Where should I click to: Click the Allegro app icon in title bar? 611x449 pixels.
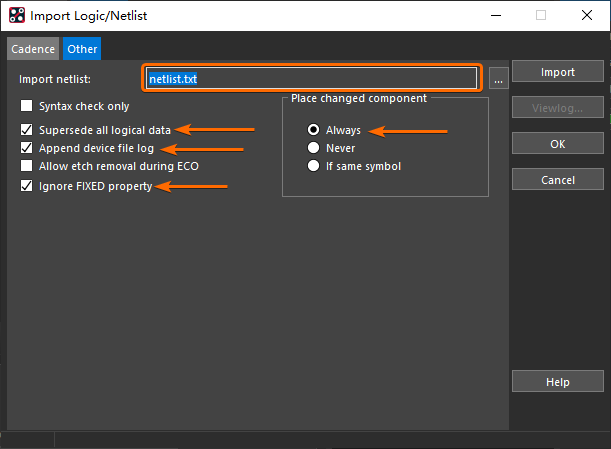[15, 16]
